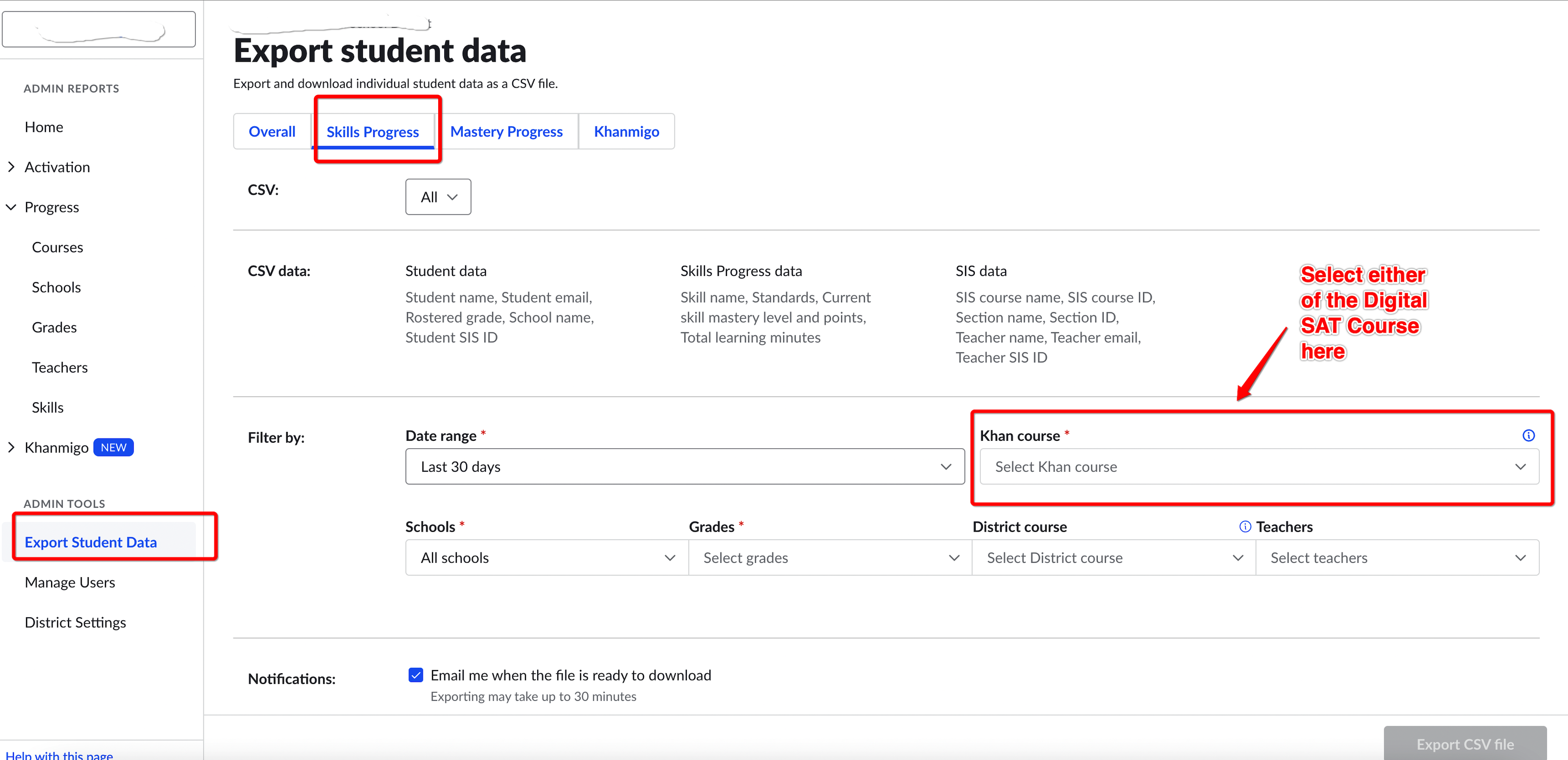Open the Select teachers dropdown

click(1398, 557)
